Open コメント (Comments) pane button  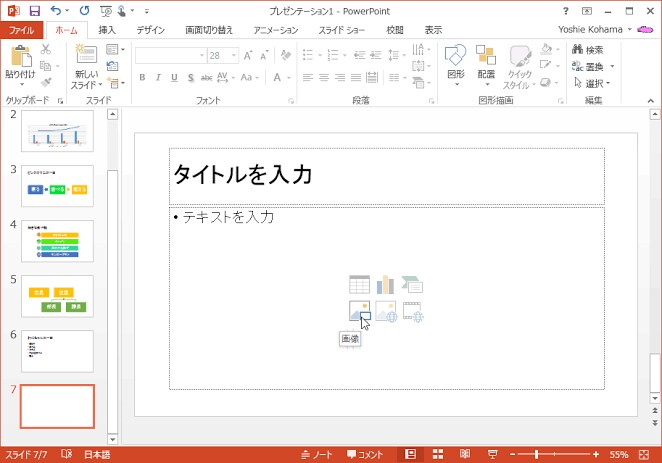(x=365, y=455)
